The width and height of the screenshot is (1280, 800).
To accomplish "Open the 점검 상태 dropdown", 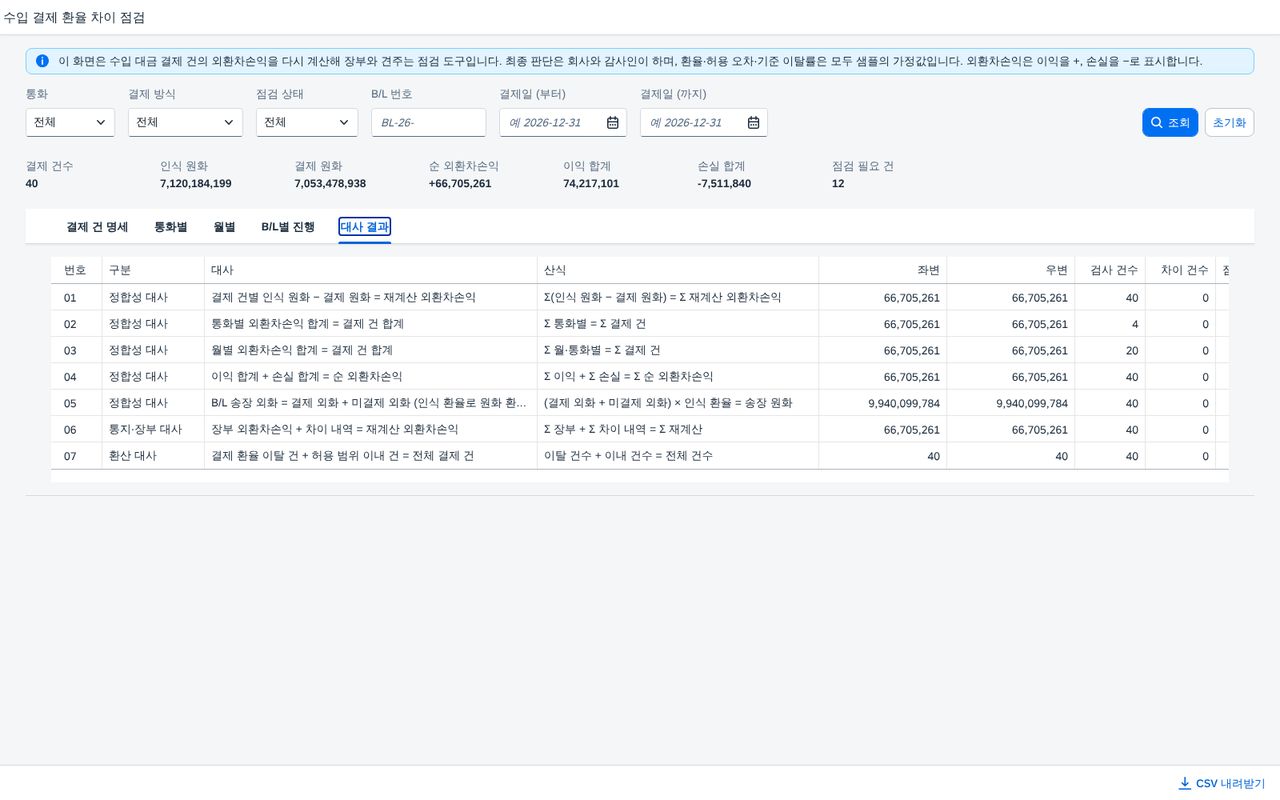I will [x=307, y=123].
